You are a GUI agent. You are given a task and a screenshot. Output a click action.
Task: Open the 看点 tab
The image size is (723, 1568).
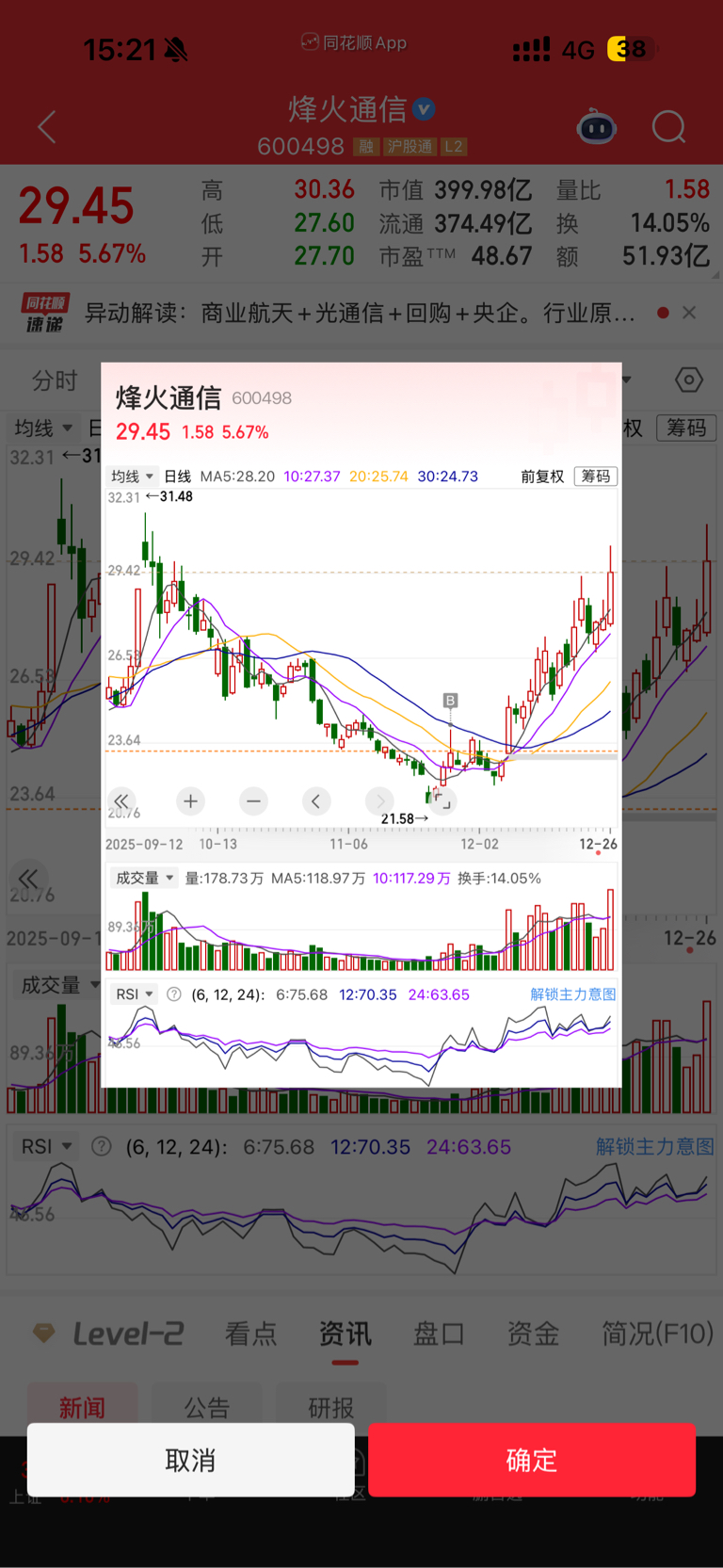(x=251, y=1334)
